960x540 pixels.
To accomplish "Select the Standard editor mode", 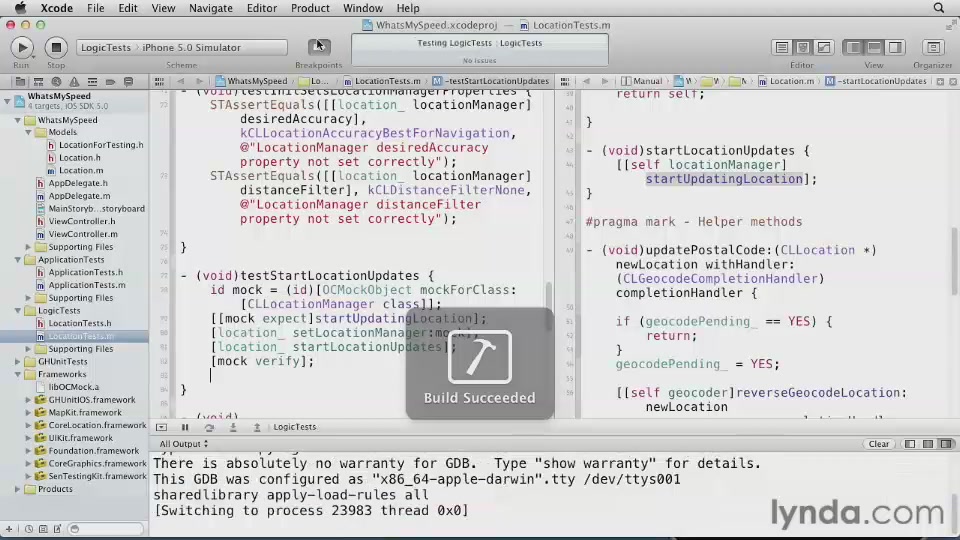I will [x=782, y=47].
